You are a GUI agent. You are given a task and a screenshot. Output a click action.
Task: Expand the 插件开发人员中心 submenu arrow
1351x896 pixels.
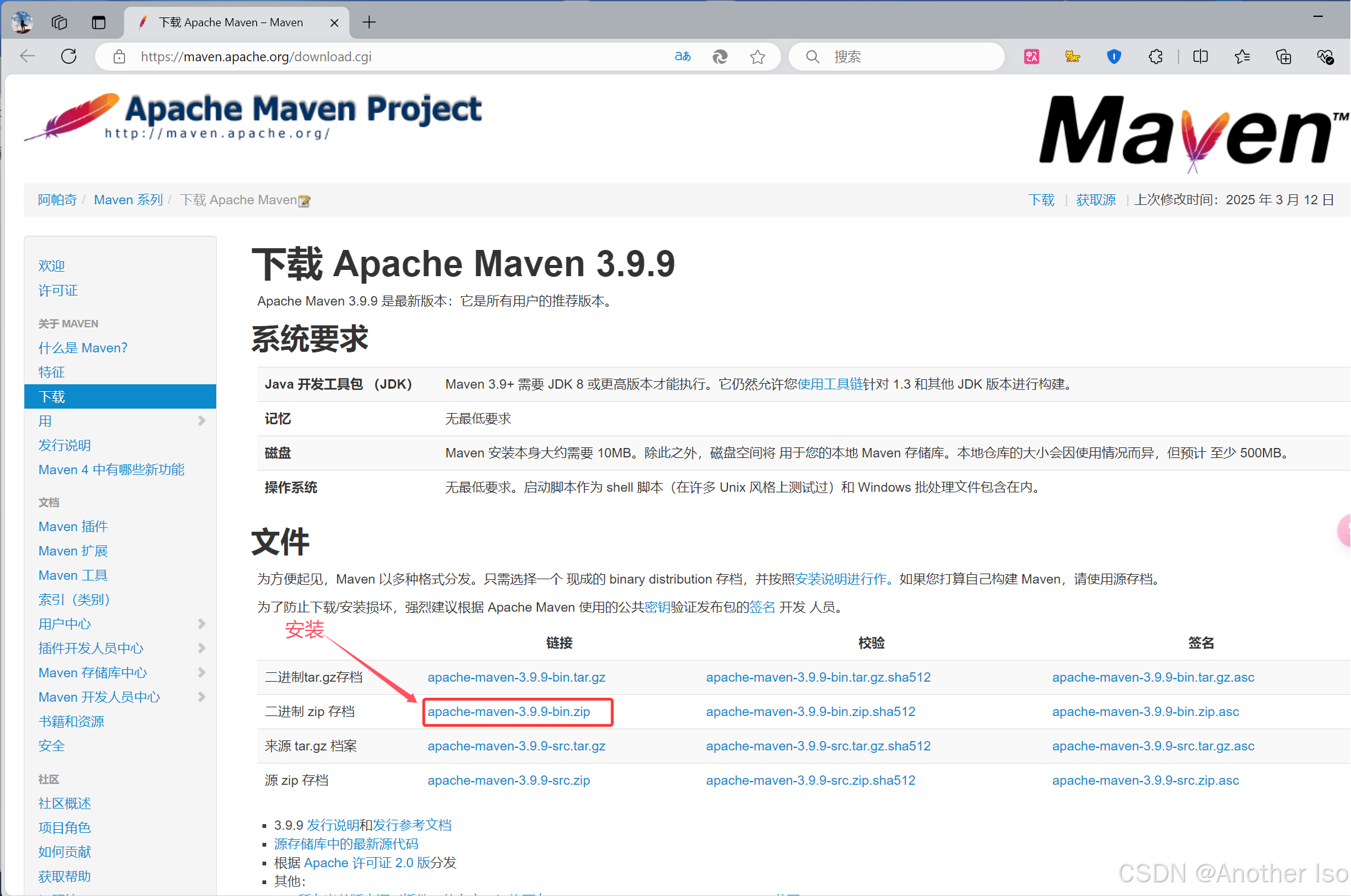(x=201, y=648)
